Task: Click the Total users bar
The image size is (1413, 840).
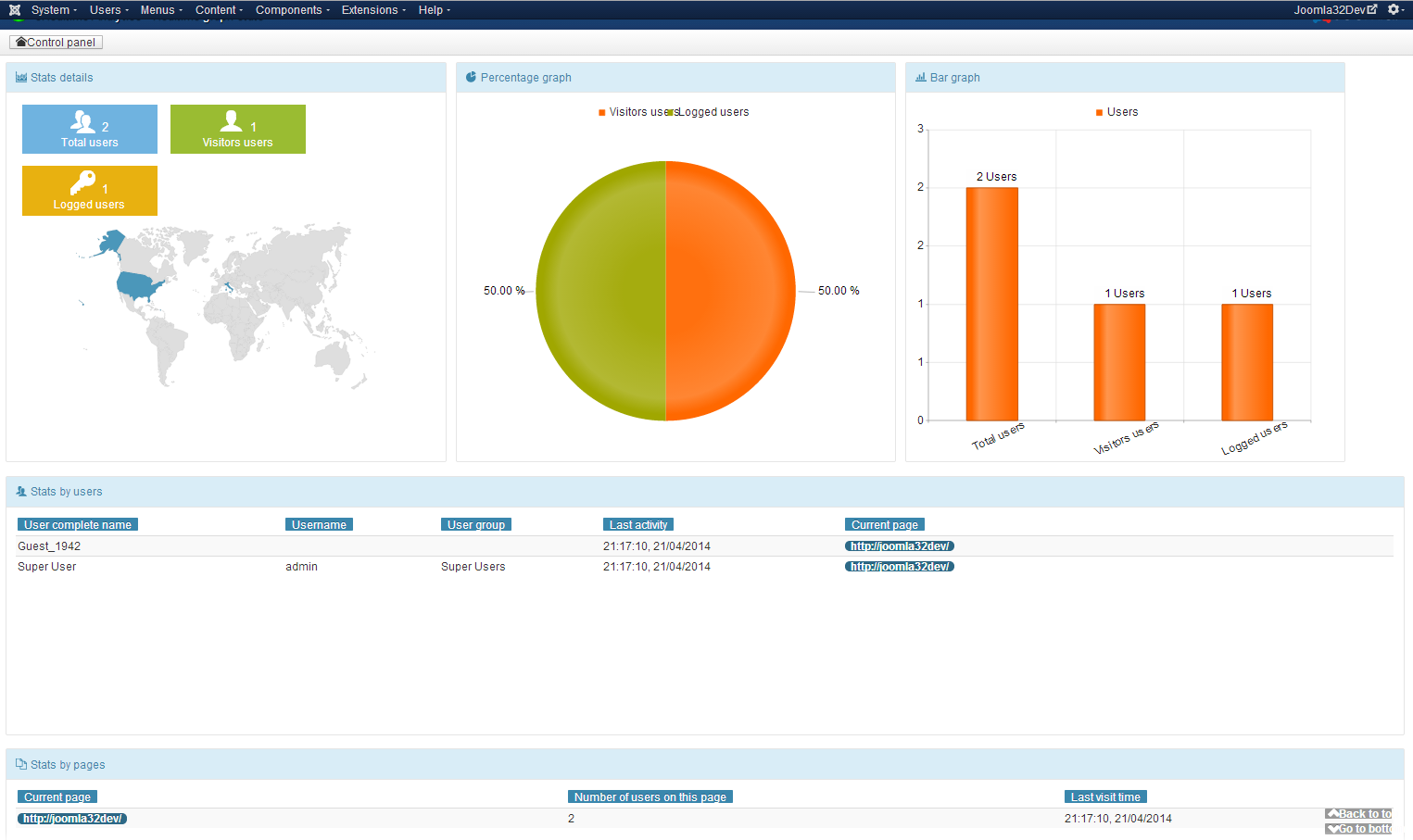Action: pyautogui.click(x=992, y=304)
